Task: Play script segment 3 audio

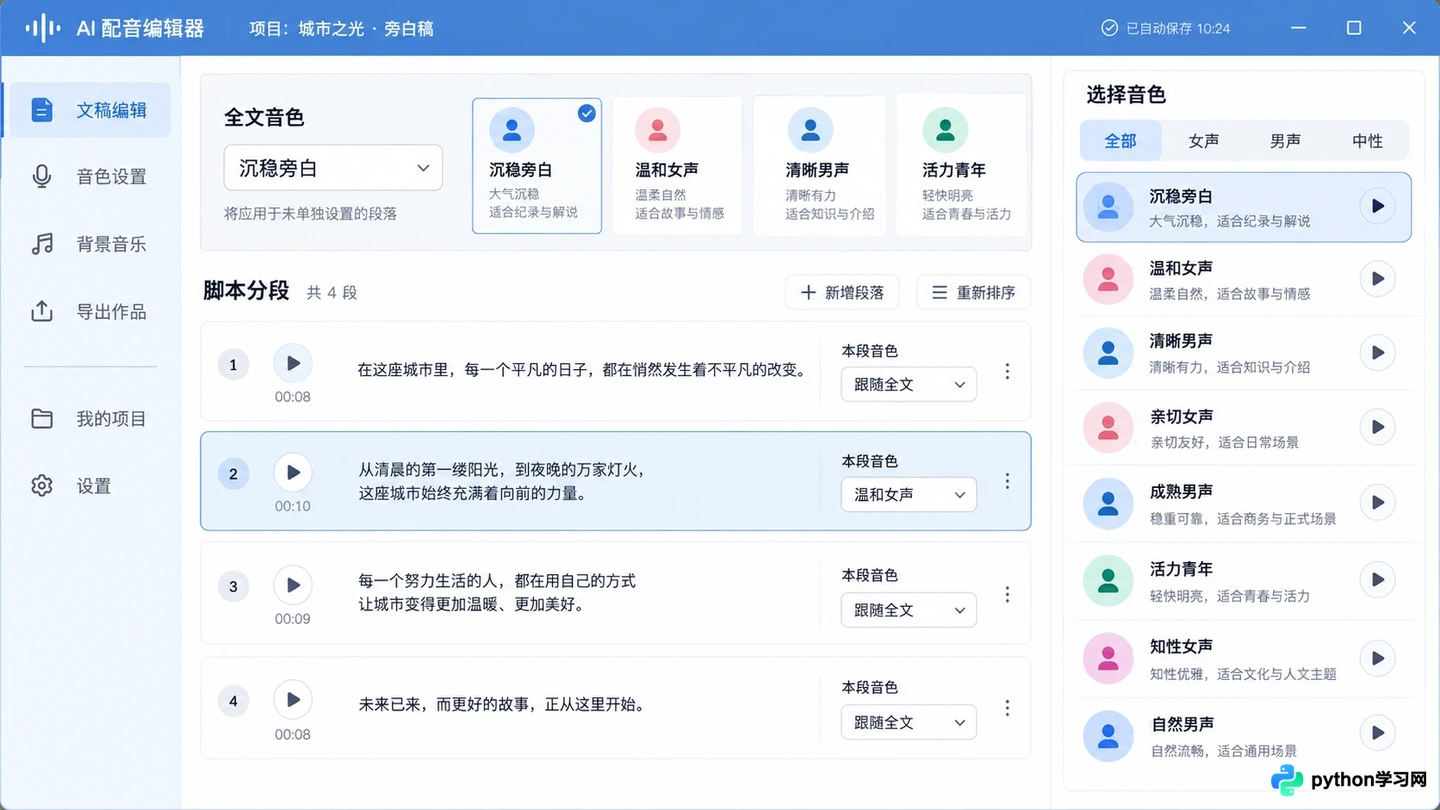Action: (x=293, y=585)
